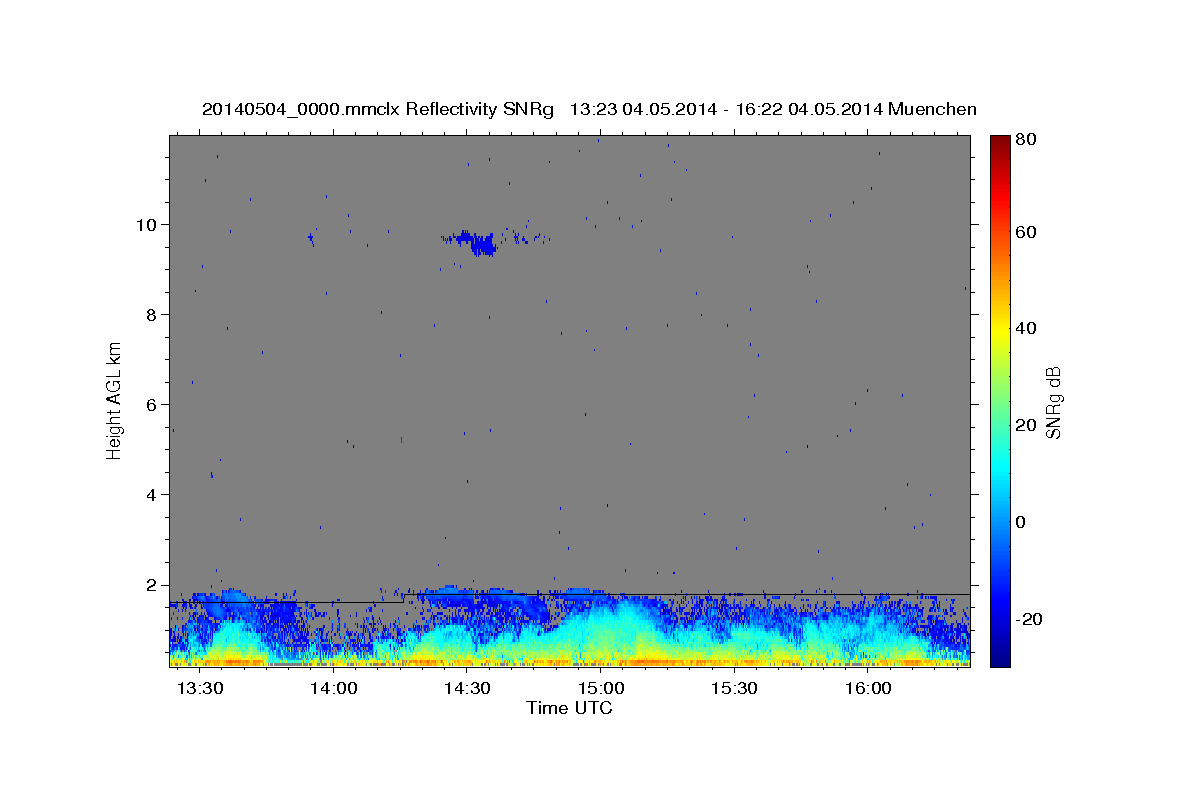Click 'Muenchen' in the plot title
The image size is (1200, 800).
coord(931,109)
